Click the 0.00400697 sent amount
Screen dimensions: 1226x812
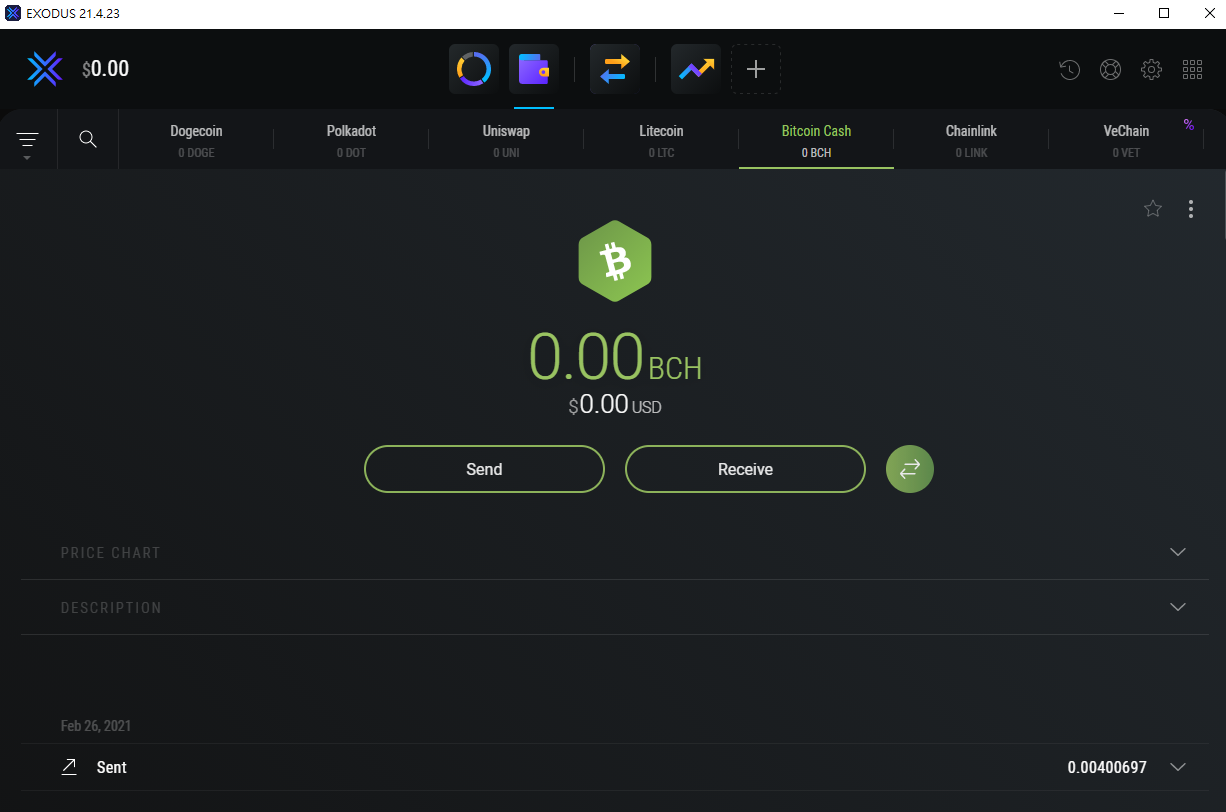(x=1107, y=767)
